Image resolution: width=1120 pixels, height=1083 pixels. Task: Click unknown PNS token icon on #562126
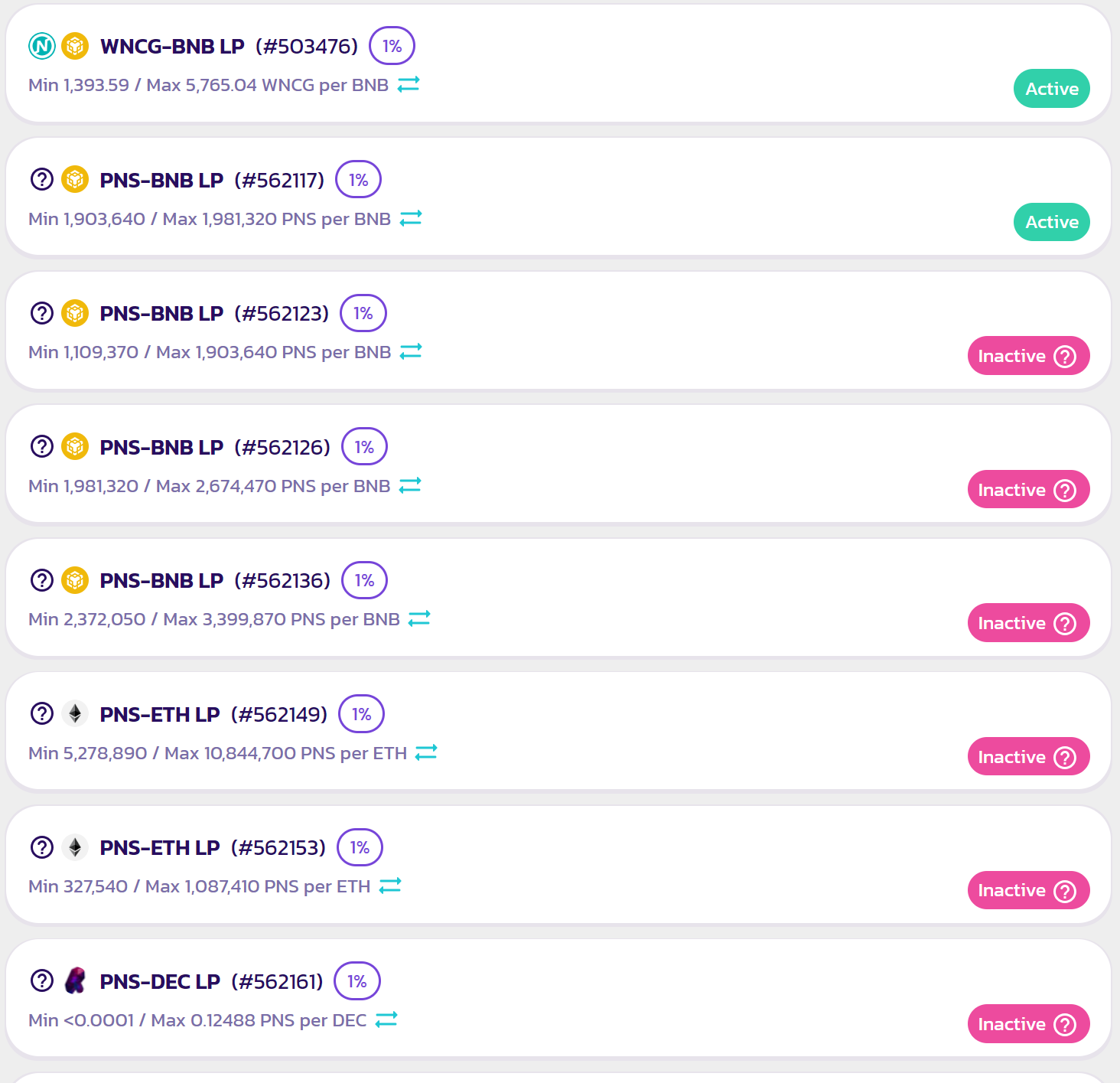tap(42, 446)
